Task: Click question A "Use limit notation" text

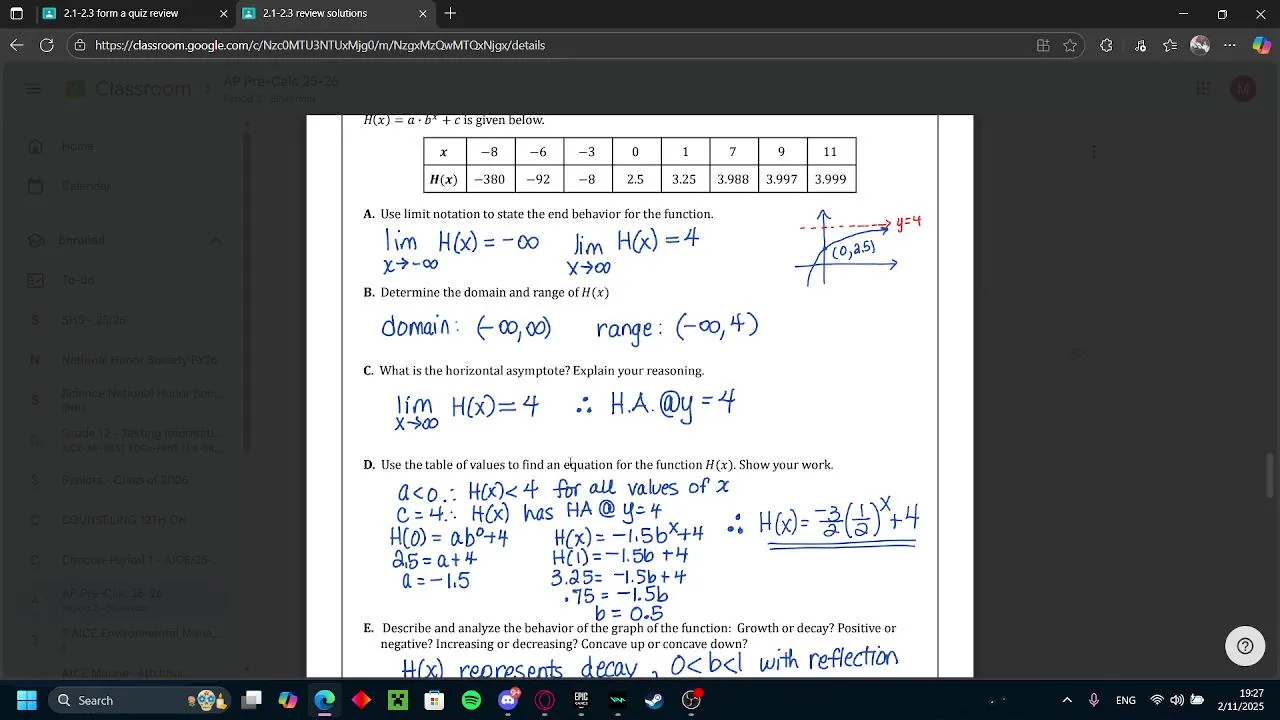Action: tap(546, 214)
